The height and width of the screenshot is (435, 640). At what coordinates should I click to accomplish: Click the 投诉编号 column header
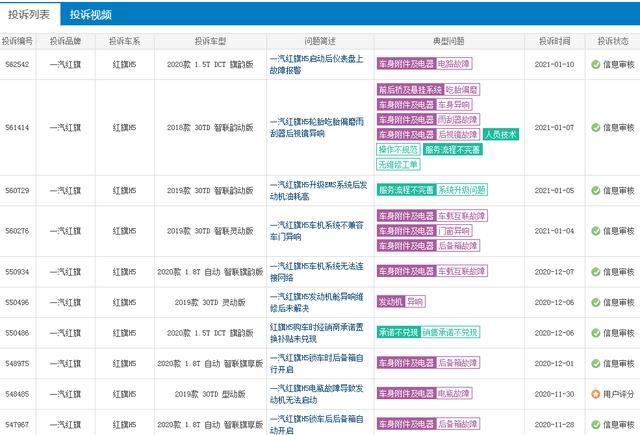(18, 41)
